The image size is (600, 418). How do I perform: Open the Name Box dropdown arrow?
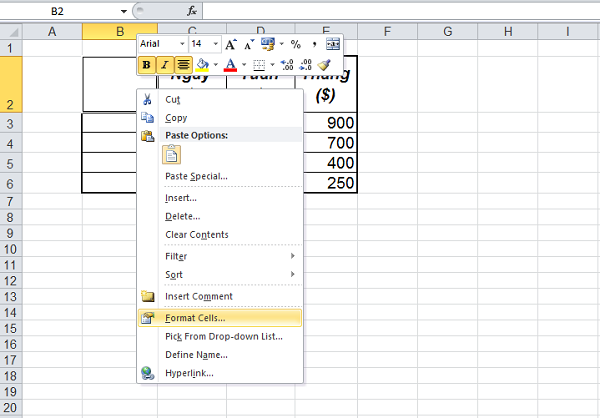point(124,11)
